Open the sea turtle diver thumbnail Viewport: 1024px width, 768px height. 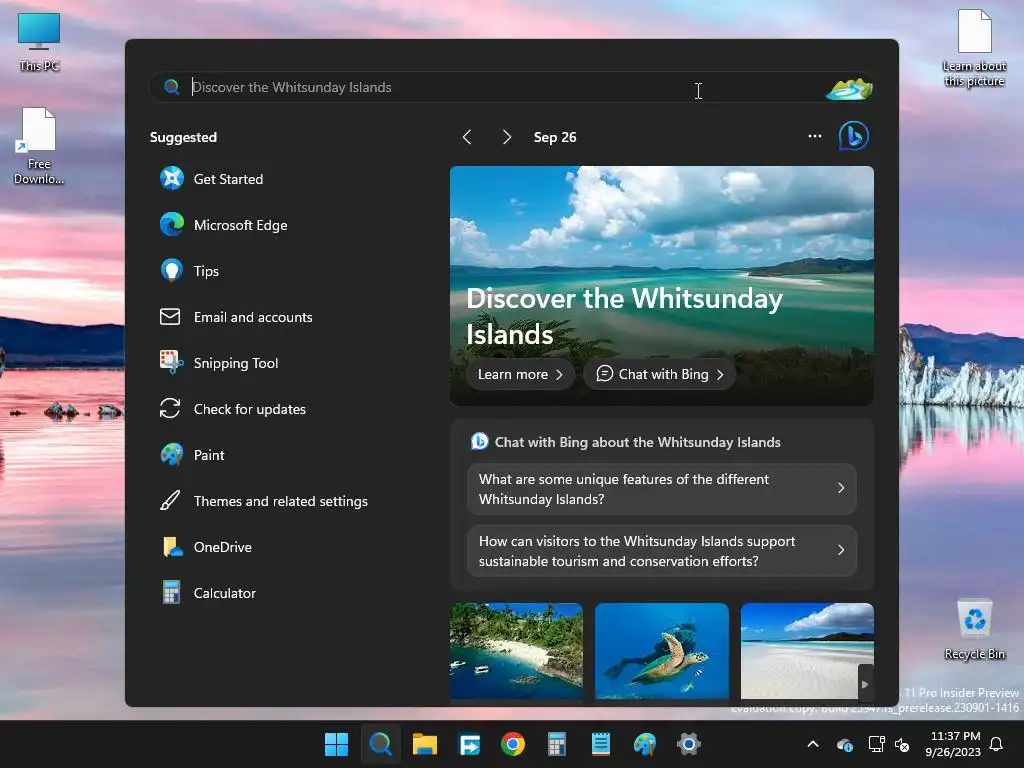[662, 651]
